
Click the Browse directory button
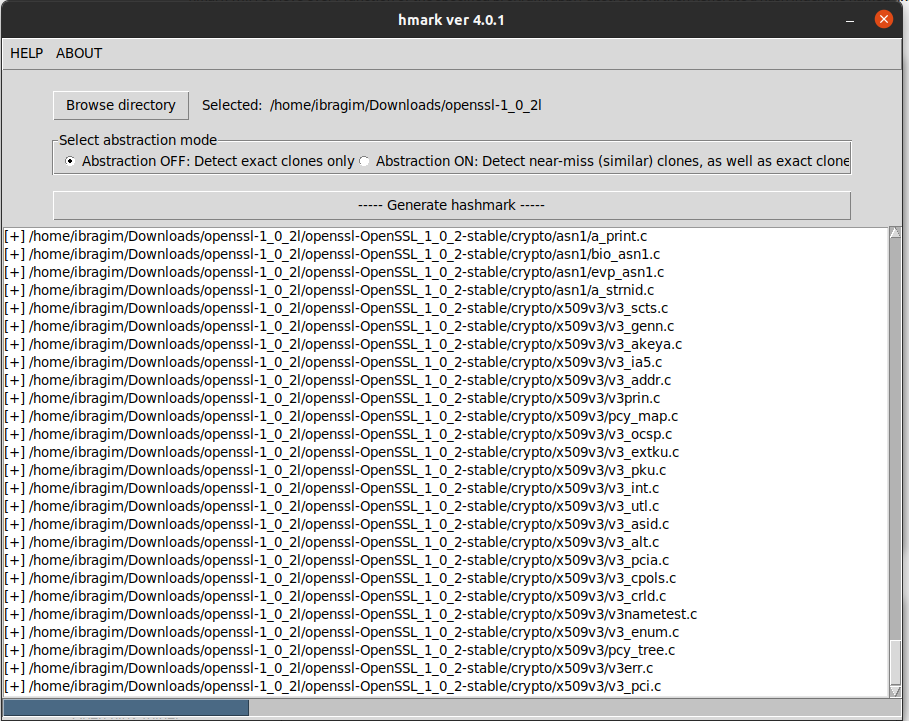click(x=120, y=105)
